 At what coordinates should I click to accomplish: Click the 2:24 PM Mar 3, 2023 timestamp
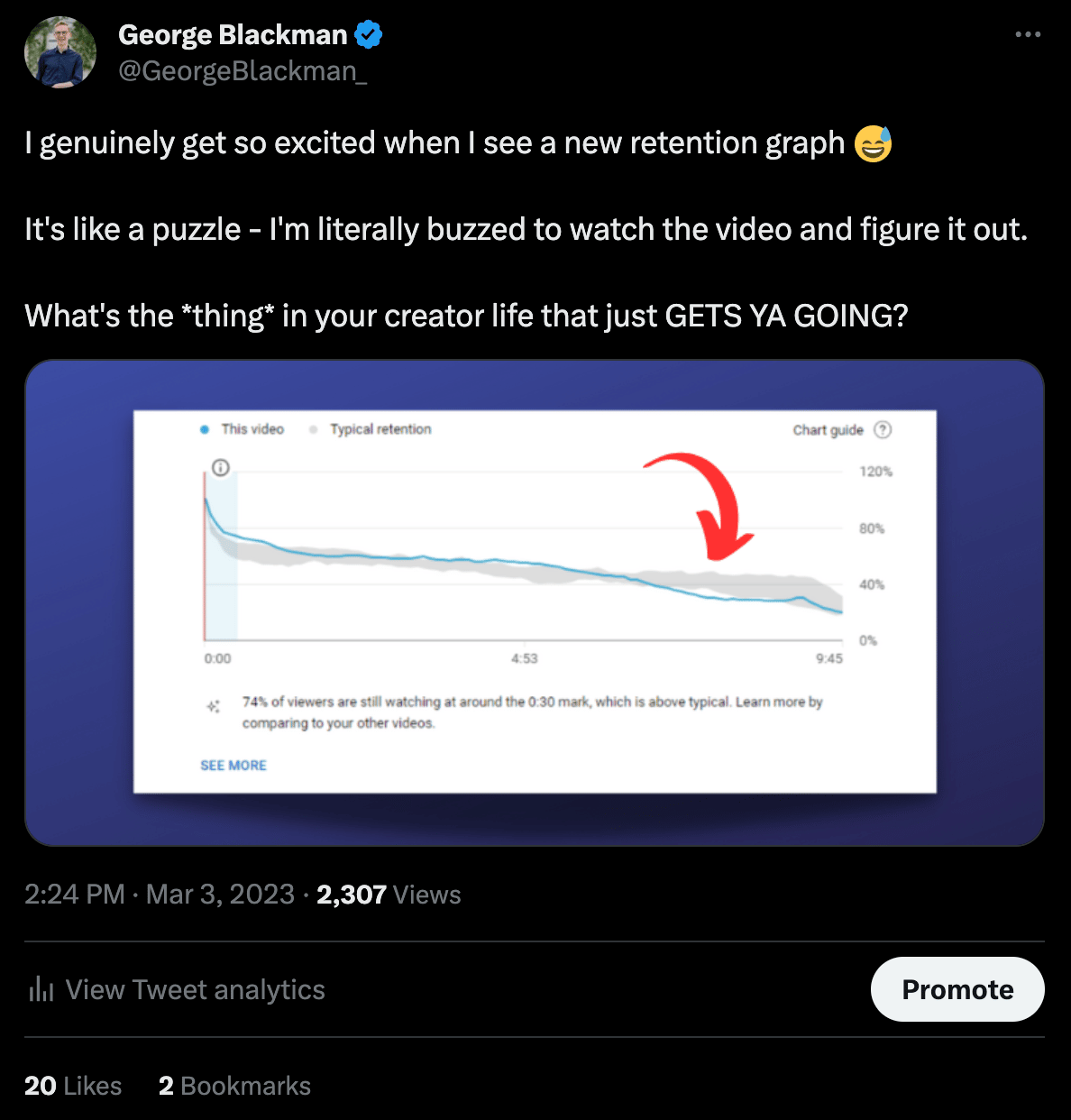(160, 895)
